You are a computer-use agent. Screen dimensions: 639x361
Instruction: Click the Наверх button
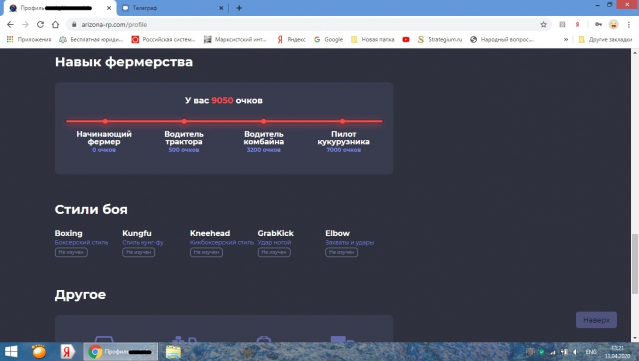[596, 320]
